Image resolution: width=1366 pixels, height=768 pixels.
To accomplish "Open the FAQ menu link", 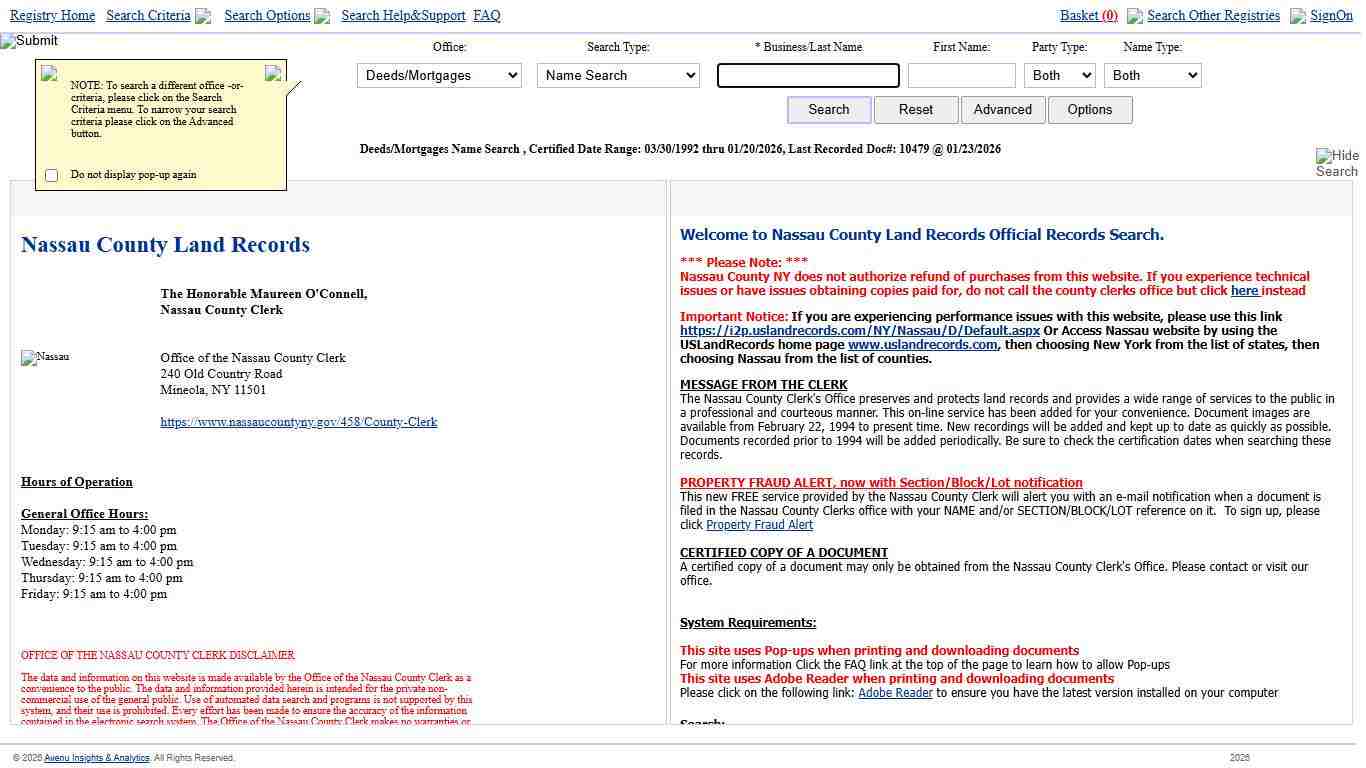I will pyautogui.click(x=486, y=16).
